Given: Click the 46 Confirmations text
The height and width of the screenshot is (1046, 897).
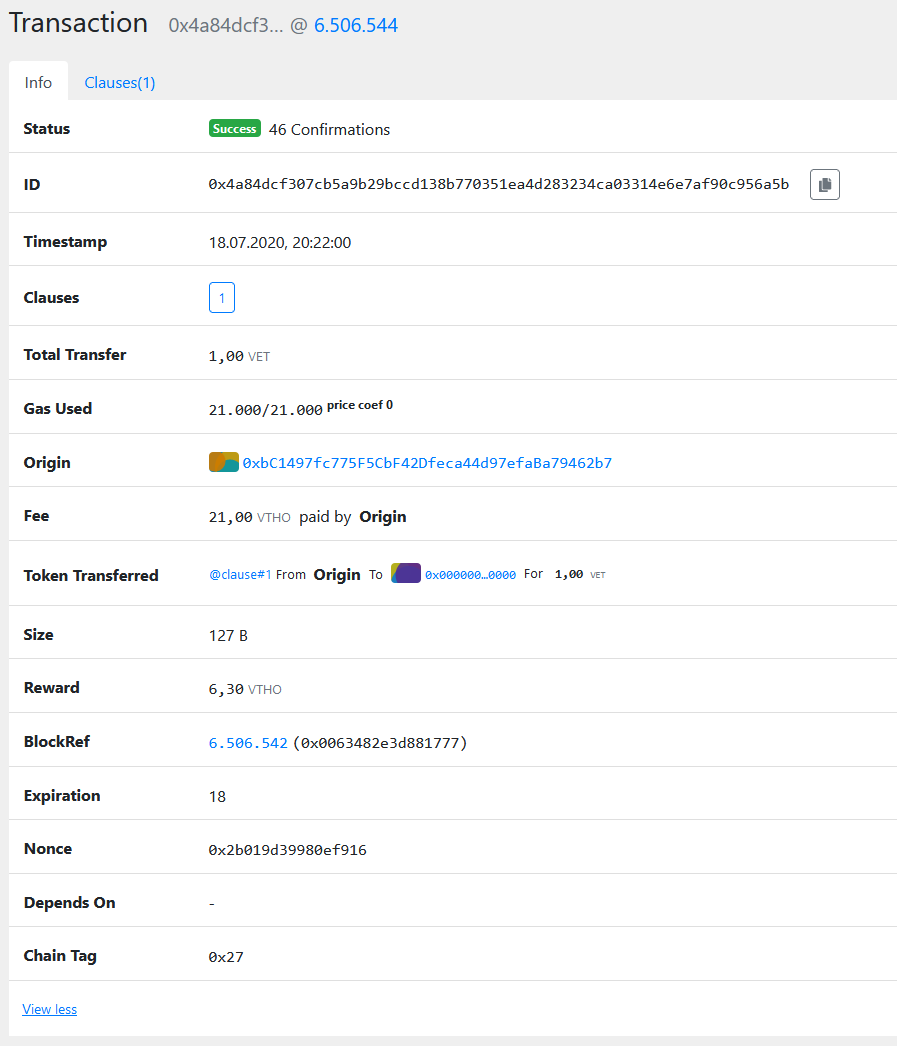Looking at the screenshot, I should click(x=329, y=129).
